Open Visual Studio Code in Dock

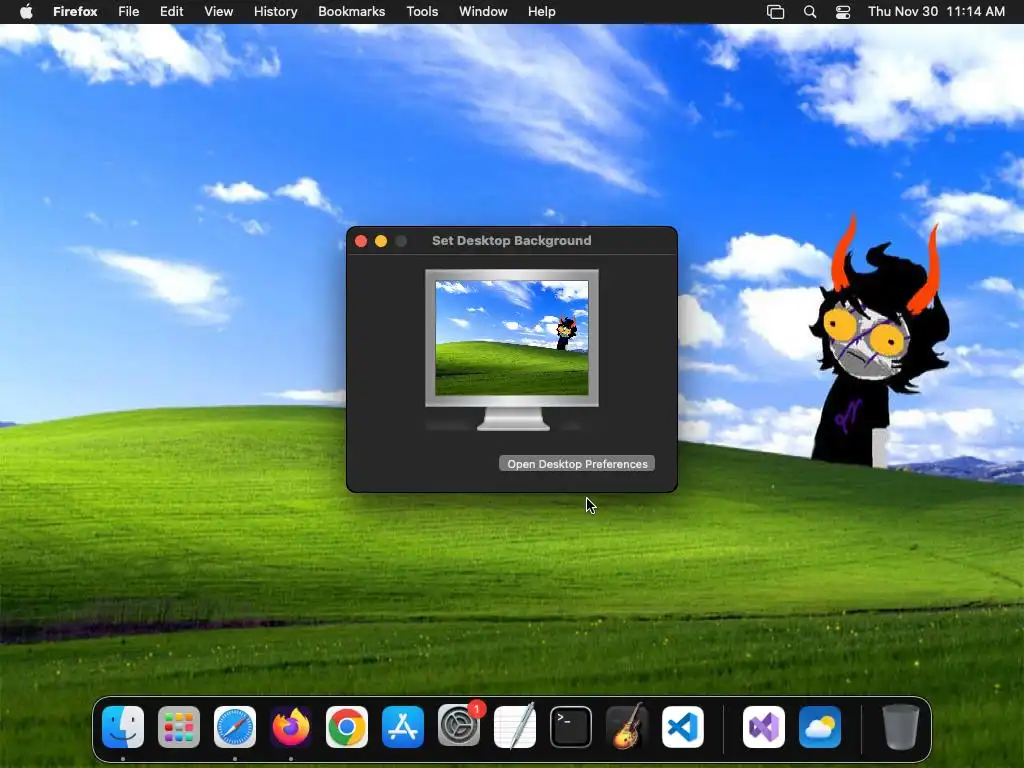pos(683,727)
